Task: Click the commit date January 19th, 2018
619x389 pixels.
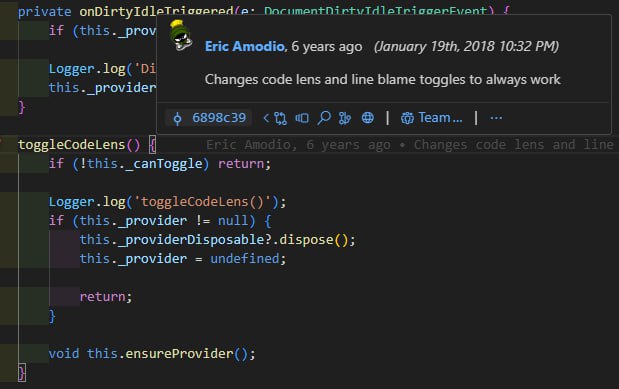Action: click(466, 47)
